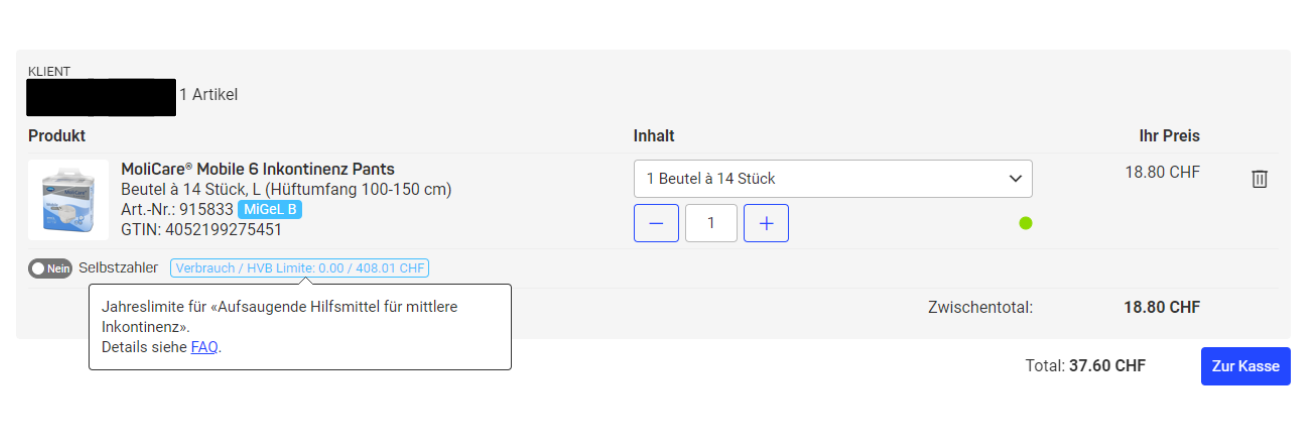Delete the MoliCare item with trash icon
The width and height of the screenshot is (1313, 446).
pos(1259,179)
